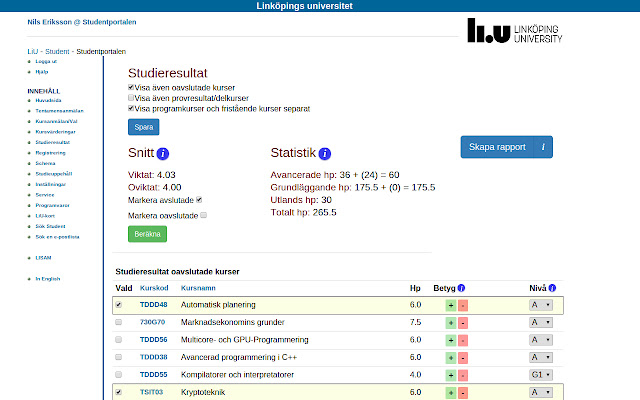Click minus for Kryptoteknik
The image size is (640, 400).
(x=463, y=393)
